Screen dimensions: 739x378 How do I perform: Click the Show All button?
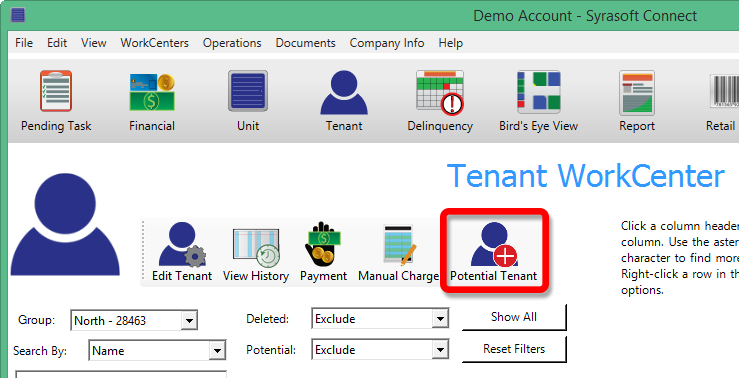[514, 317]
